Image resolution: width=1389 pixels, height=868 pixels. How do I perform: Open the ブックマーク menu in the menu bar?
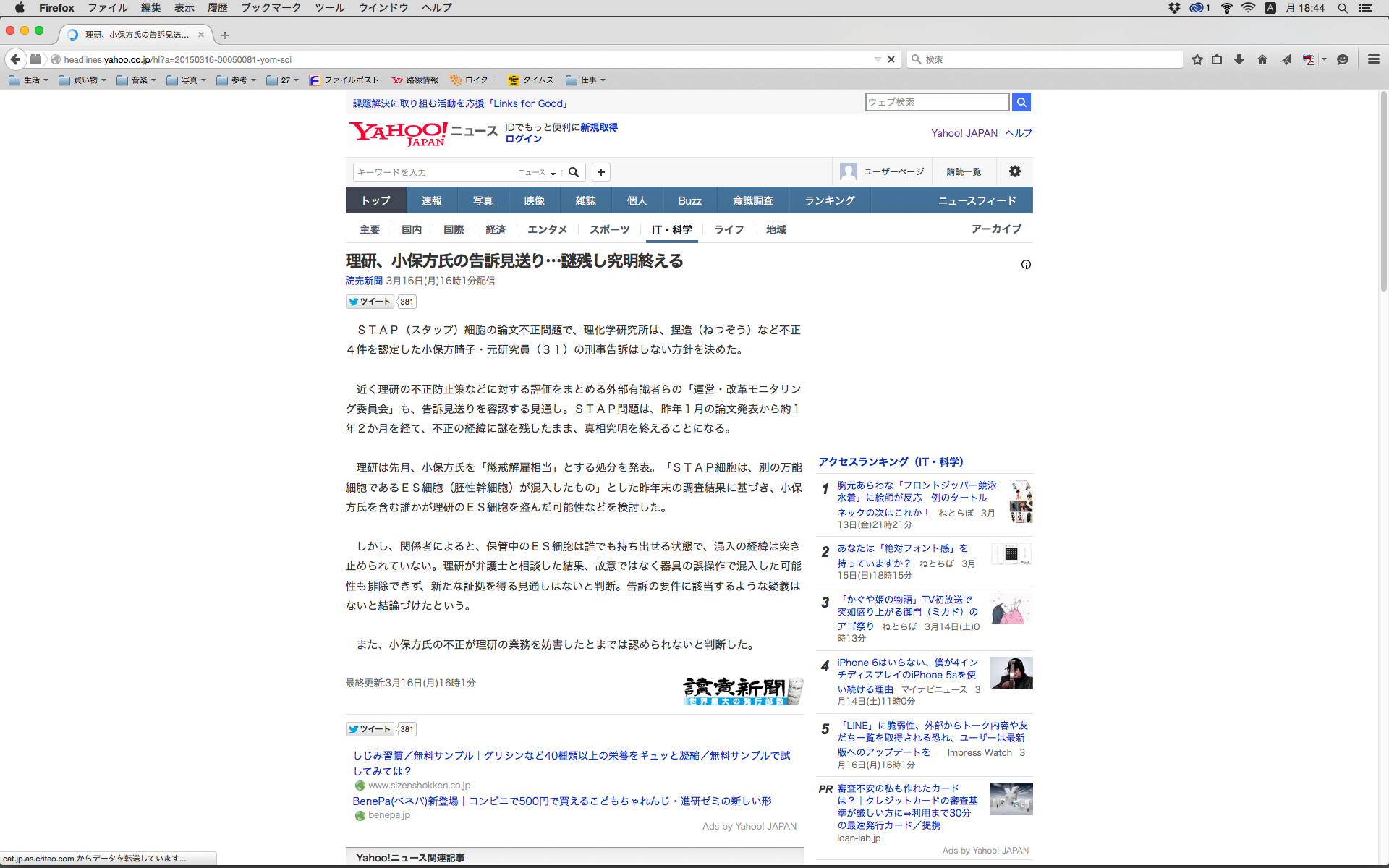[x=271, y=7]
